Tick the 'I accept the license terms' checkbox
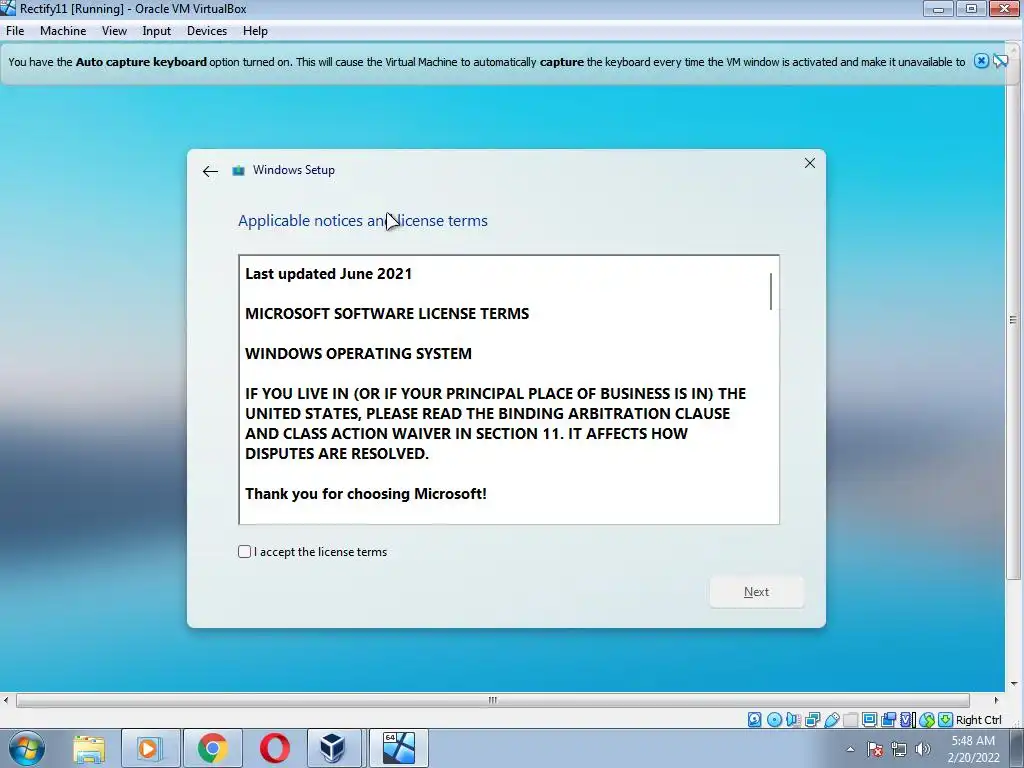This screenshot has height=768, width=1024. coord(244,552)
